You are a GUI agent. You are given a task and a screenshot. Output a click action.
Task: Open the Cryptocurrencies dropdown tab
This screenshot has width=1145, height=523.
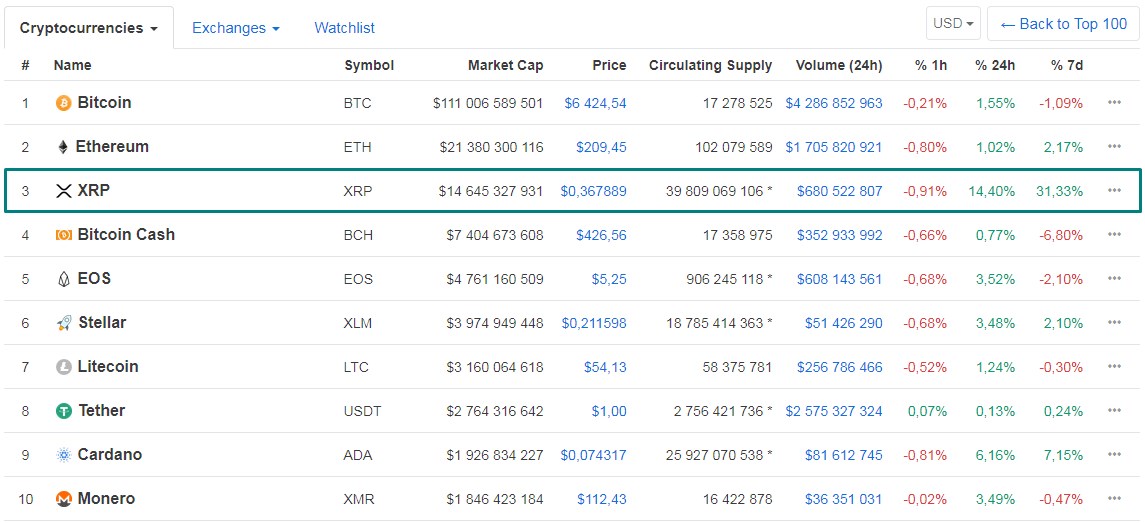[88, 28]
